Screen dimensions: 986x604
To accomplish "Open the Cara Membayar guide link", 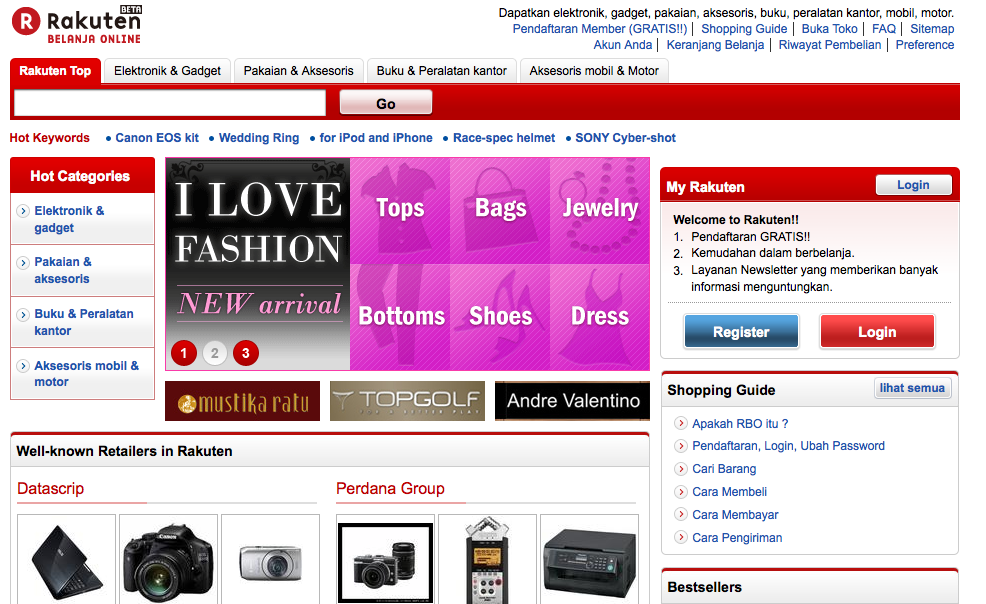I will (x=735, y=515).
